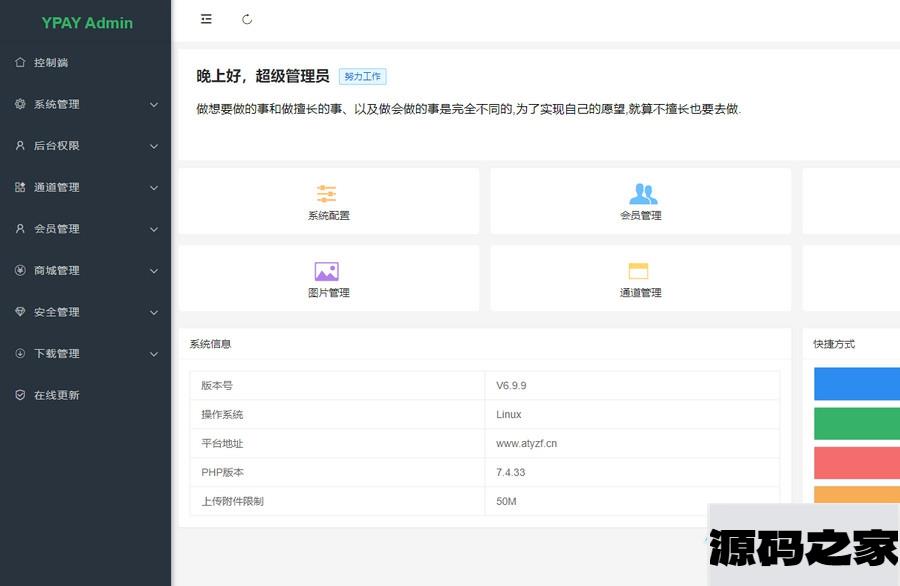Click the version value V6.9.9
This screenshot has width=900, height=586.
tap(511, 386)
